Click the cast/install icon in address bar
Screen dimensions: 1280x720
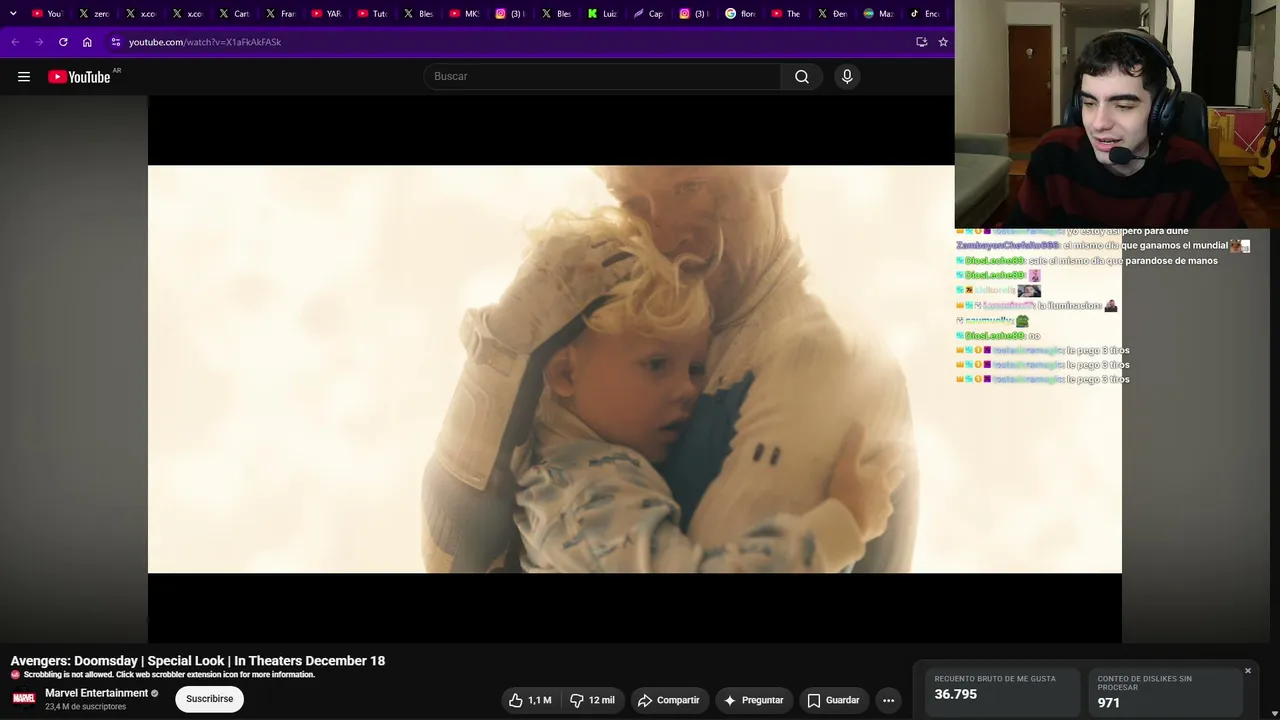click(x=922, y=42)
